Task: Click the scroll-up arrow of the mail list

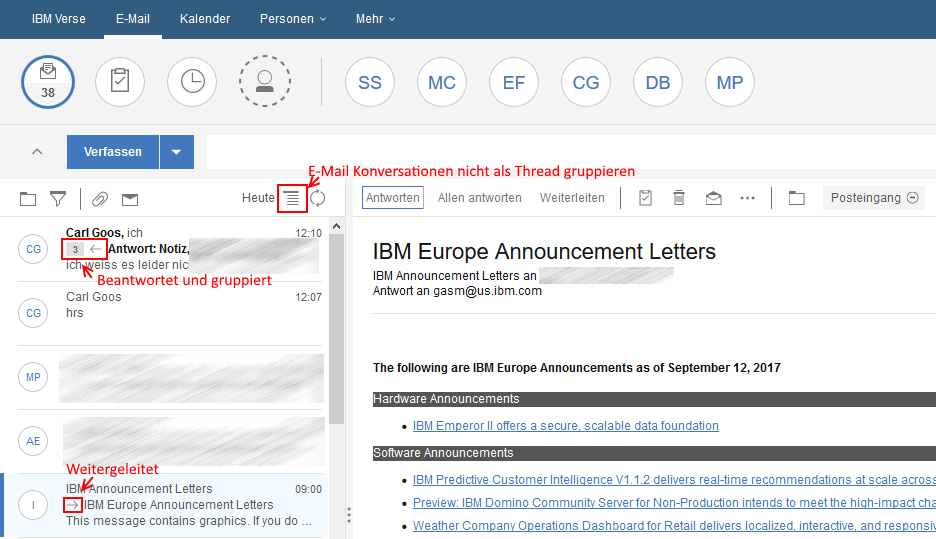Action: click(x=337, y=226)
